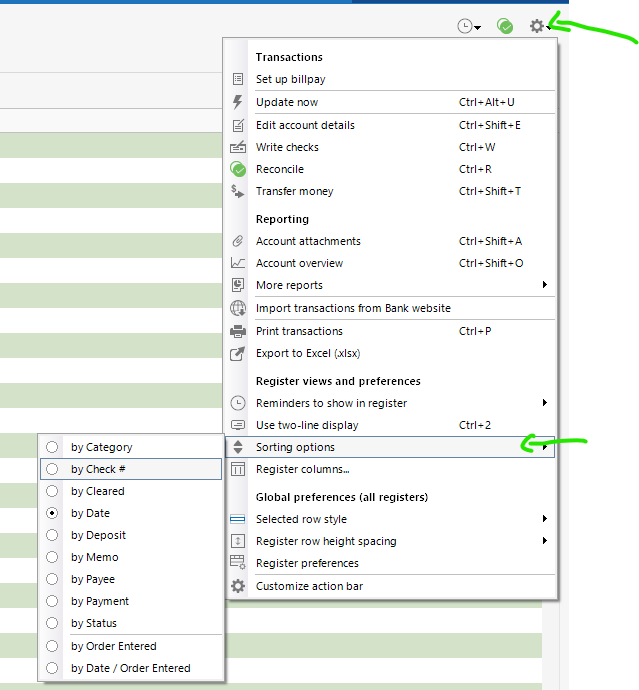Click the Selected row style icon

pos(238,519)
